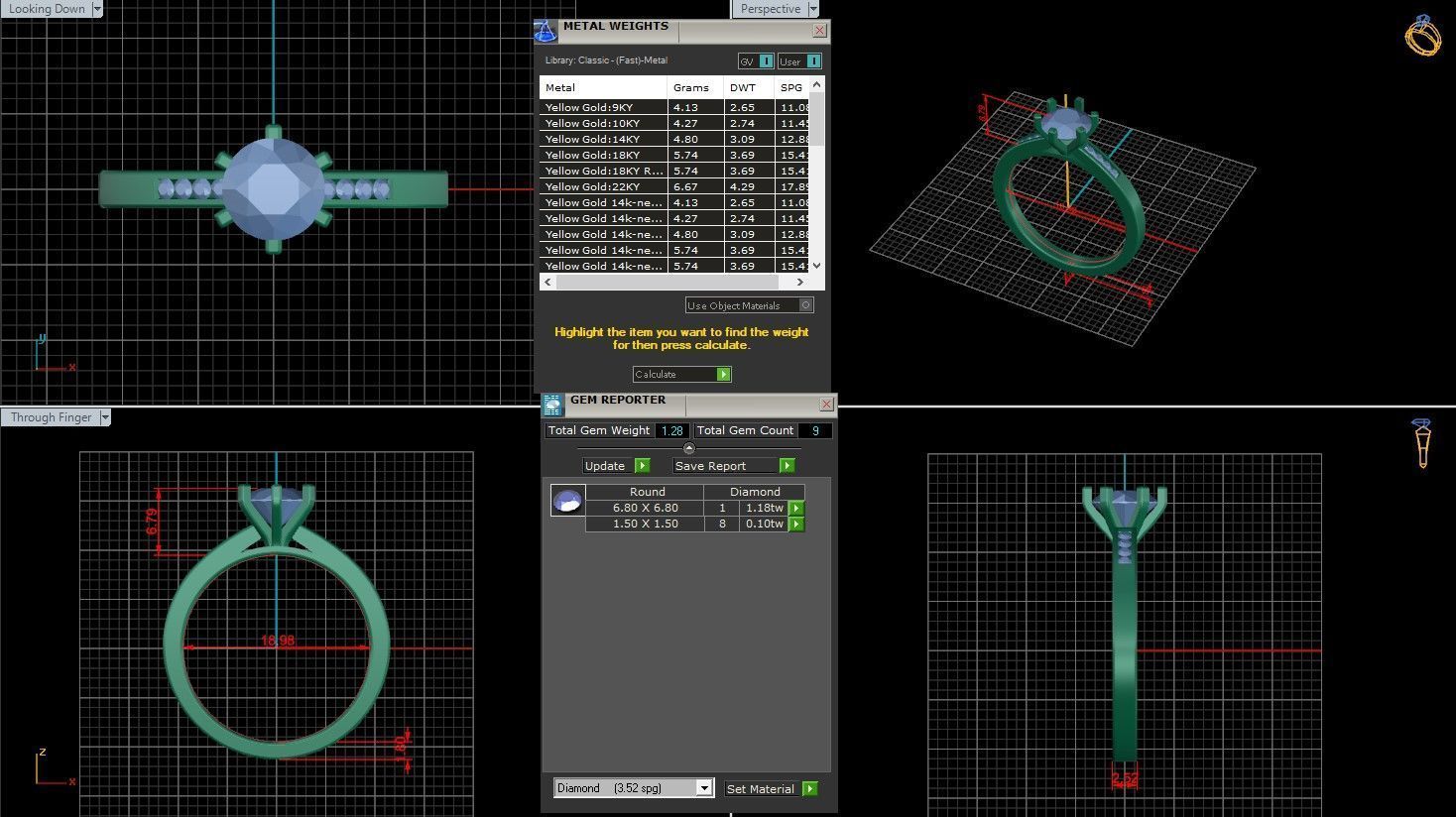Click the Metal Weights scale icon
Viewport: 1456px width, 817px height.
[x=546, y=32]
